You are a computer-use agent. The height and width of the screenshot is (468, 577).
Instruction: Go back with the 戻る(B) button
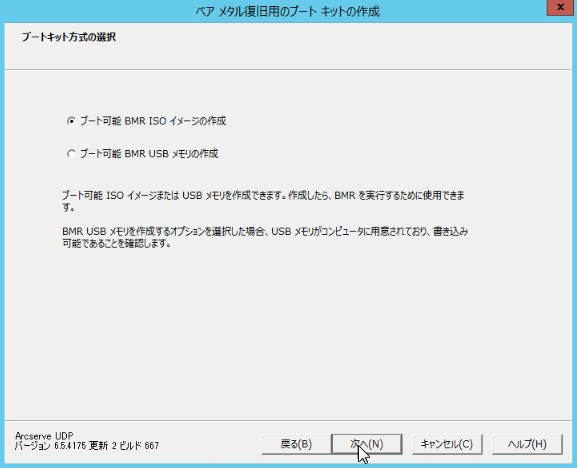296,444
